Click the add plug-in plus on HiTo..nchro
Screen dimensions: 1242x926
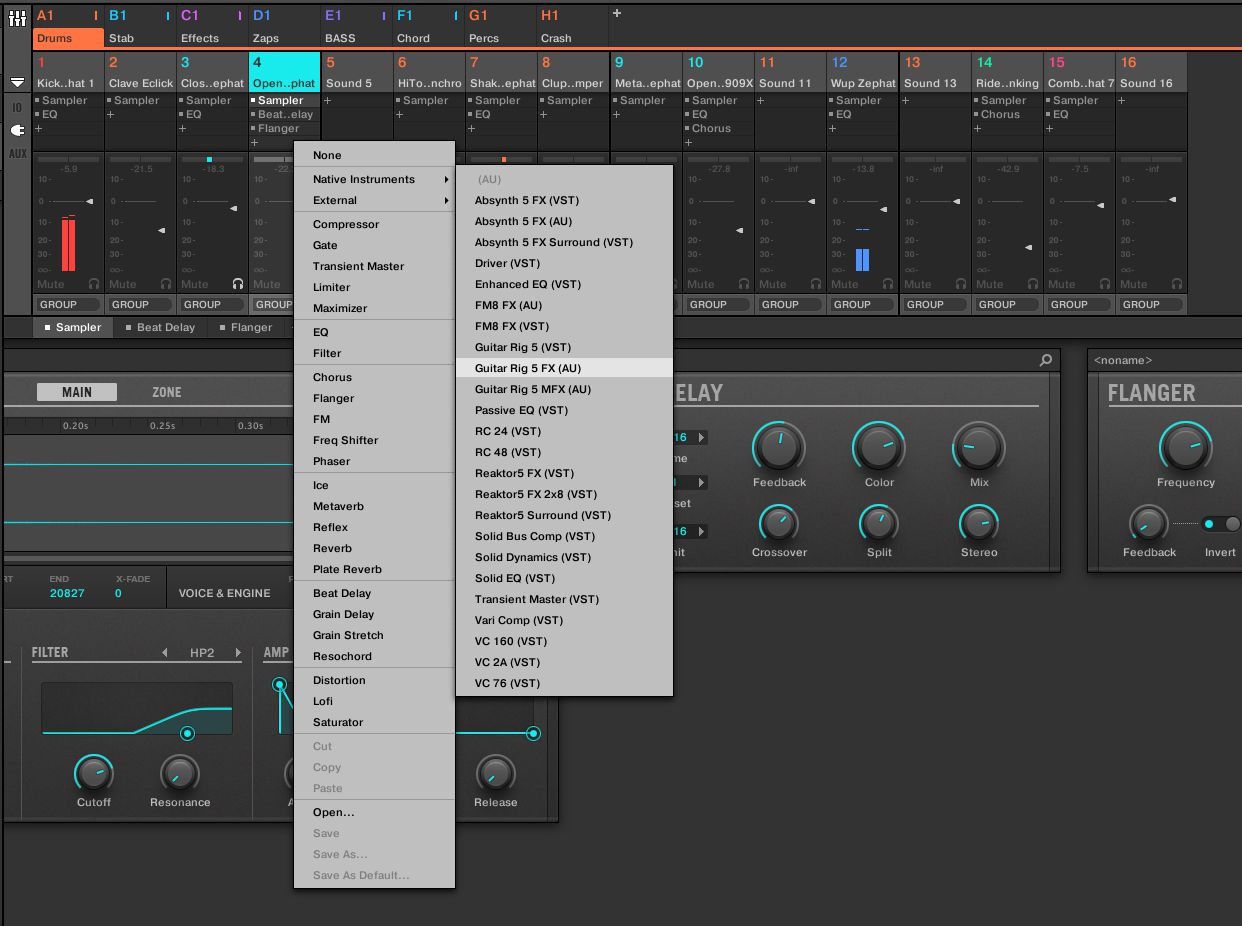(400, 115)
